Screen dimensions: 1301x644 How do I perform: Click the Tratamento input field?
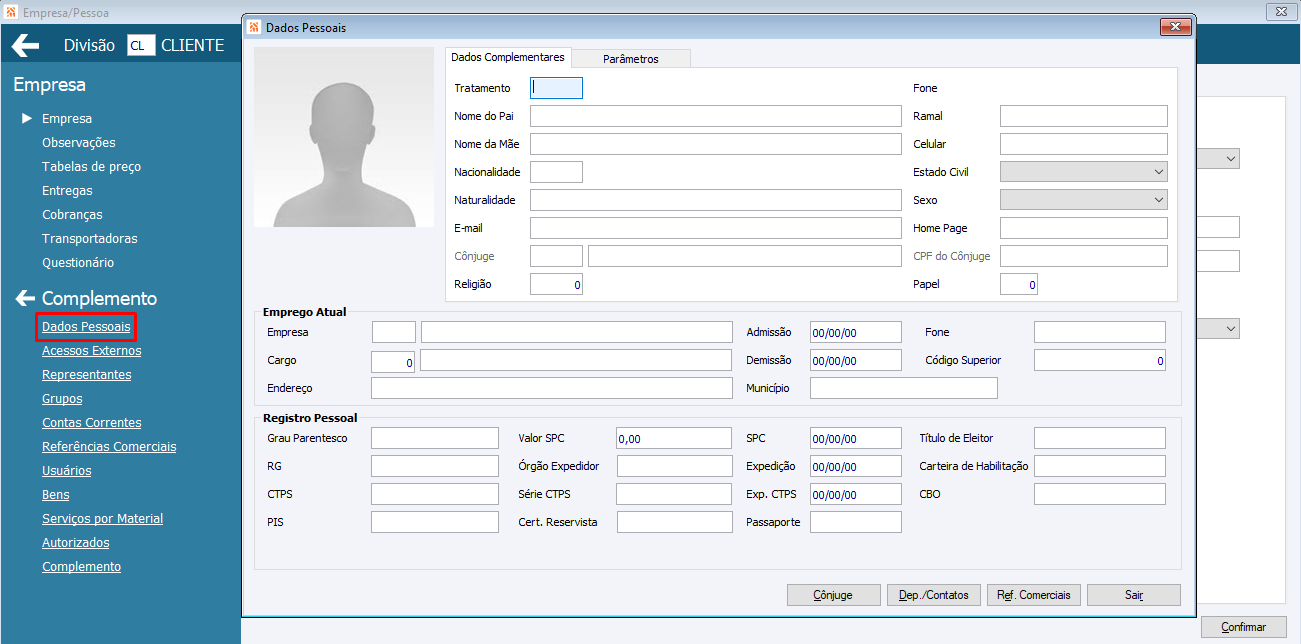(x=556, y=88)
